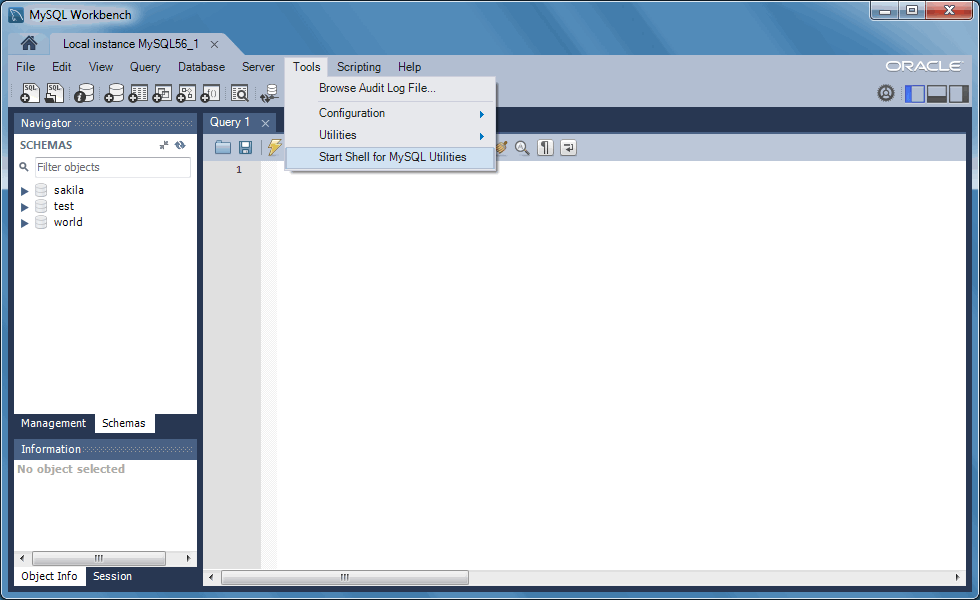Click the new SQL tab icon
This screenshot has height=600, width=980.
pos(30,93)
